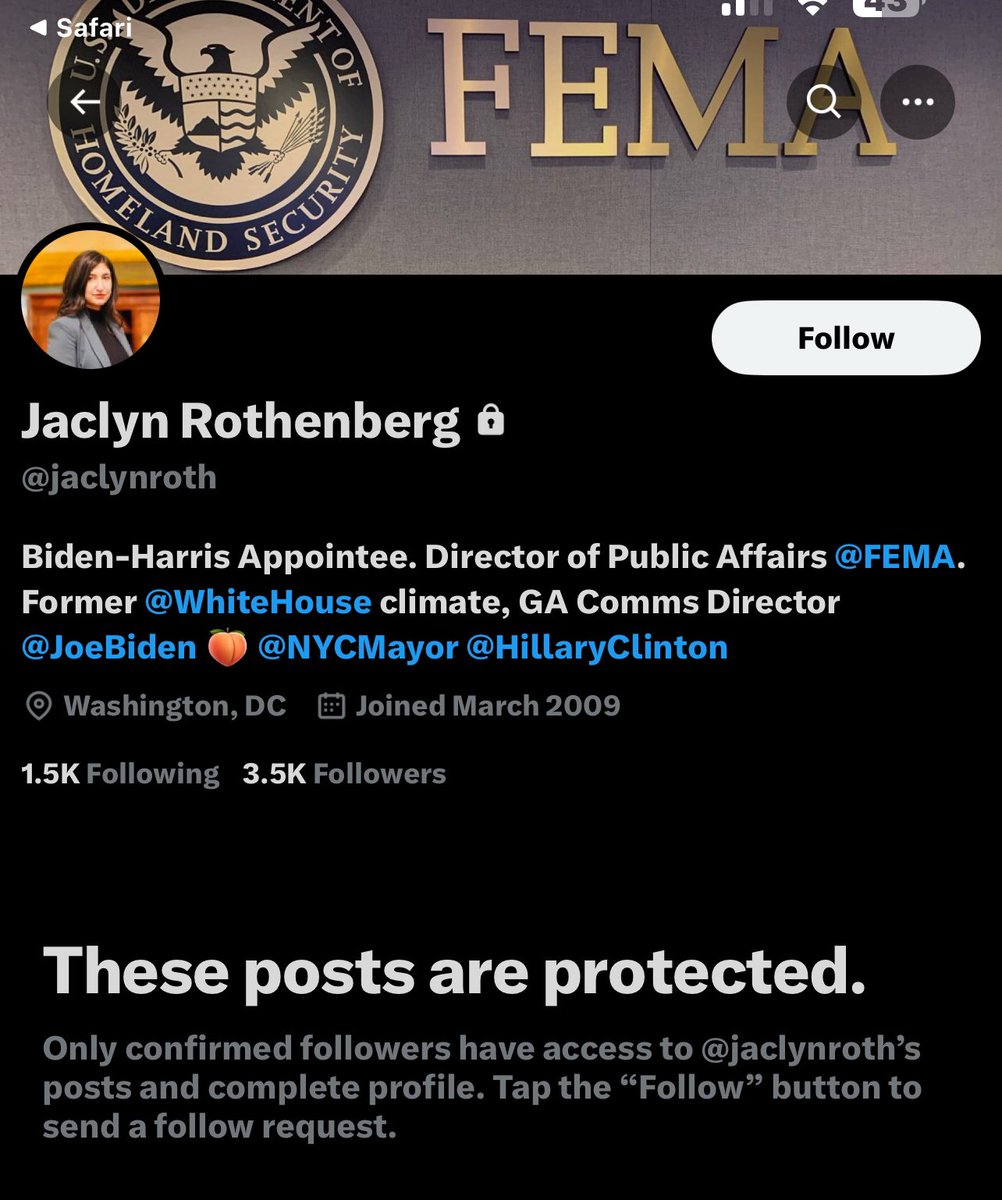Open the @JoeBiden mention link
Viewport: 1002px width, 1200px height.
[x=109, y=648]
